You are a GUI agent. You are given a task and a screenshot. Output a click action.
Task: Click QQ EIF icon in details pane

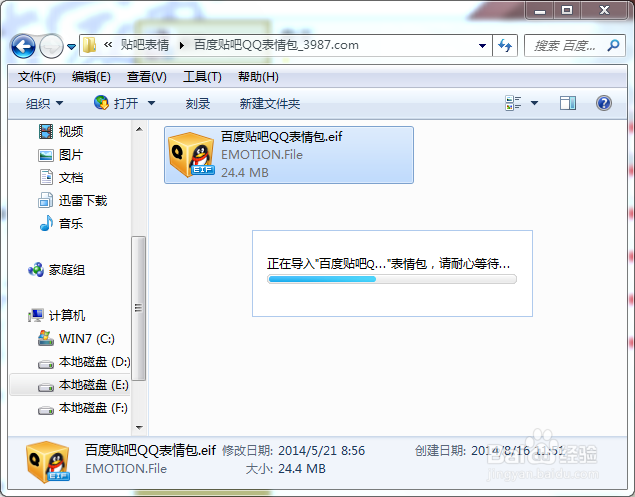[x=48, y=462]
